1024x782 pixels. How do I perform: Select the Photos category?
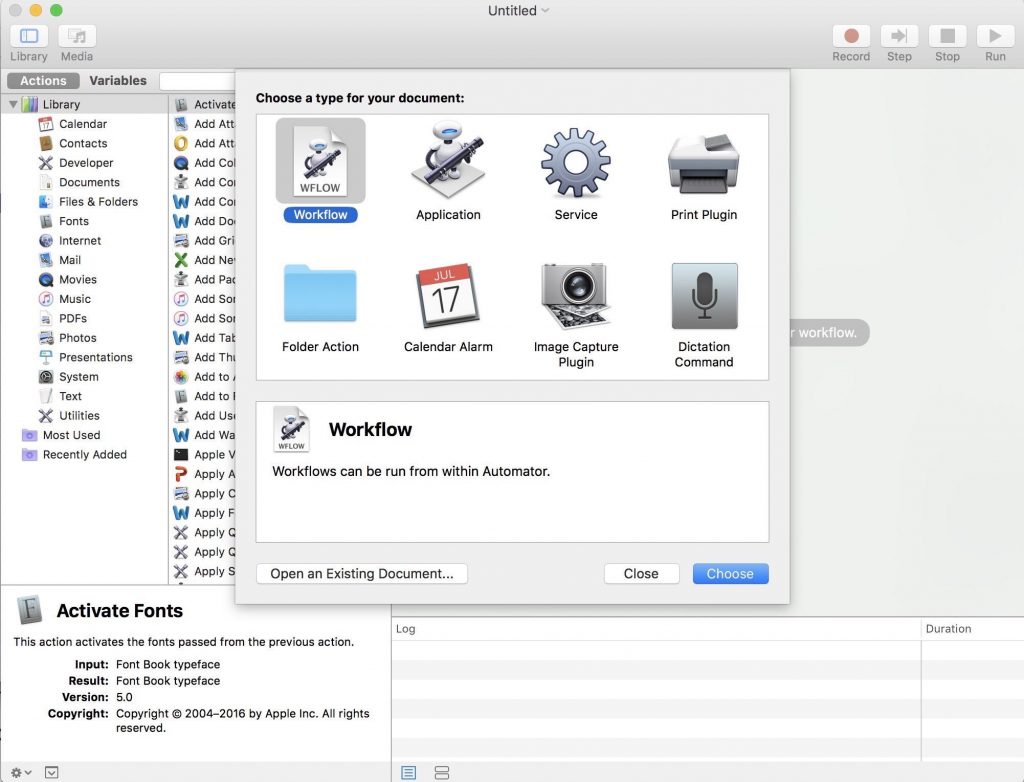coord(78,338)
